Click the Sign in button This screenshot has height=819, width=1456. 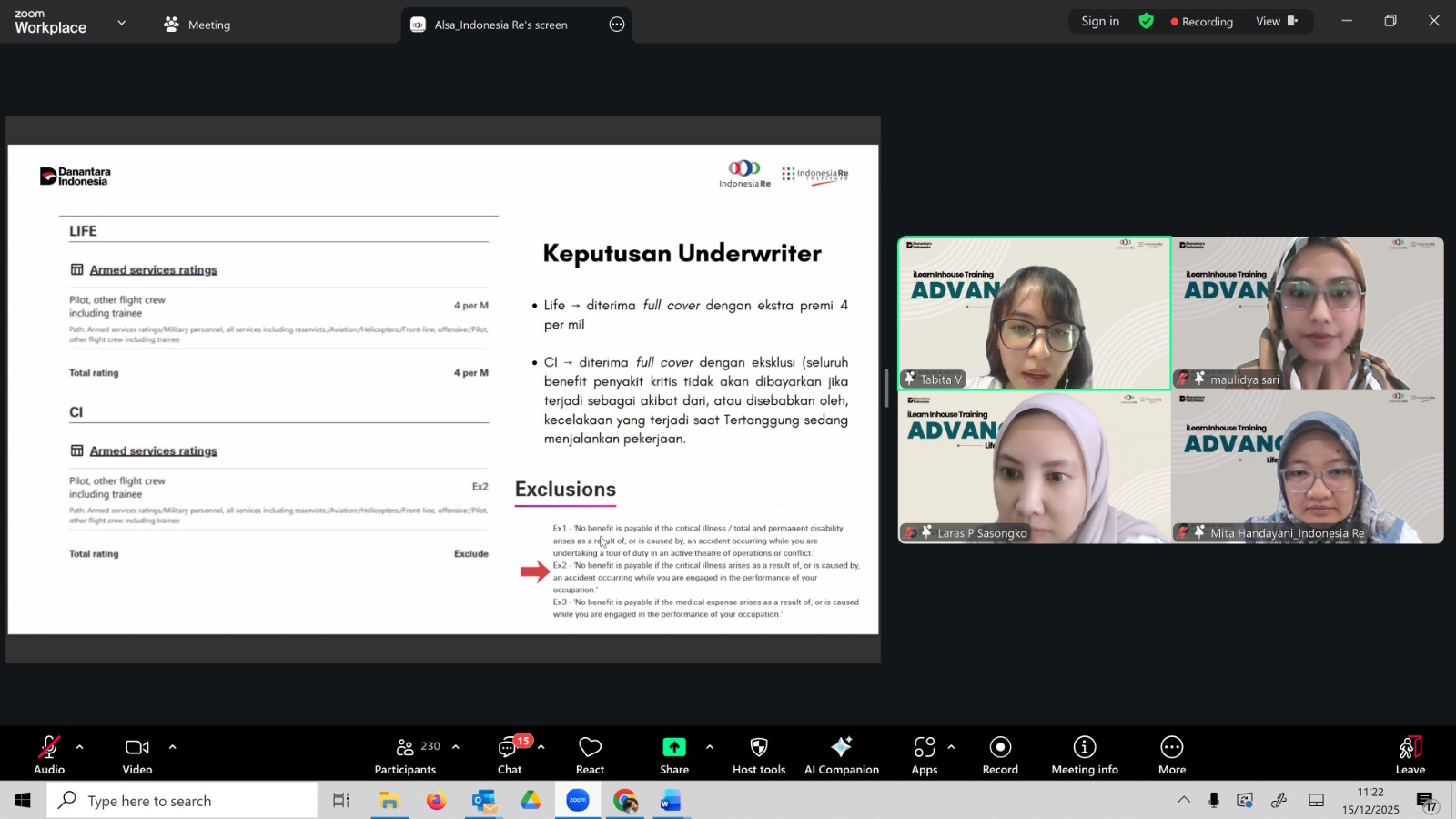click(x=1099, y=22)
